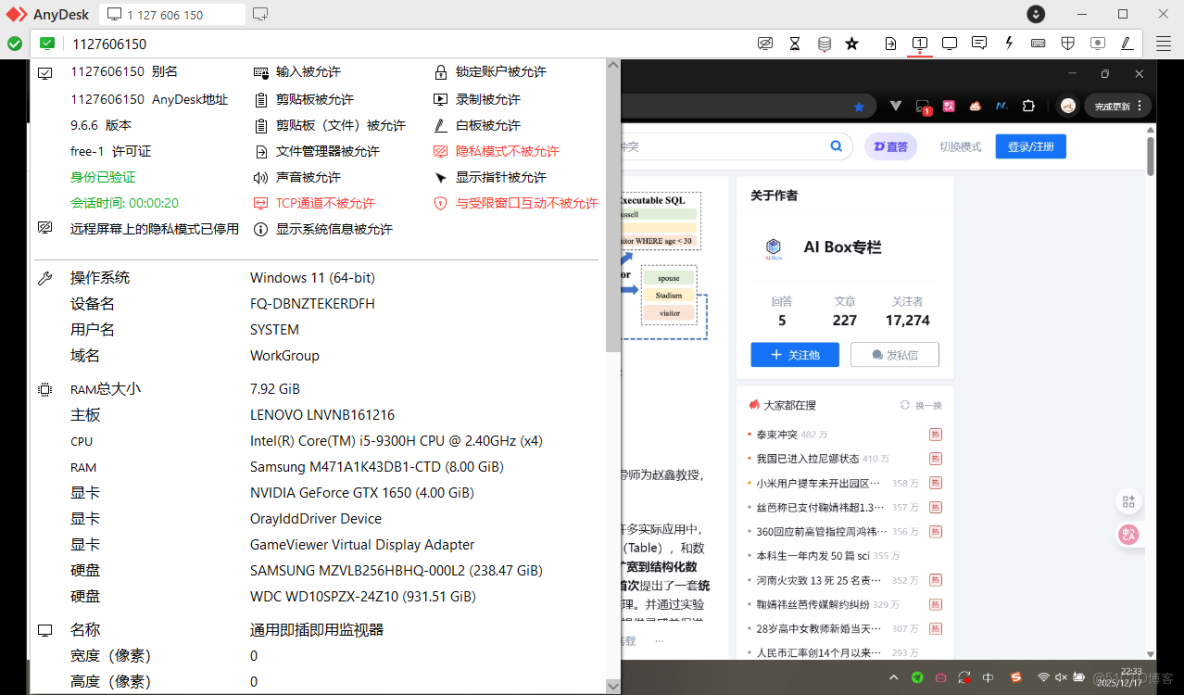Image resolution: width=1184 pixels, height=695 pixels.
Task: Open the favorites star icon
Action: click(852, 43)
